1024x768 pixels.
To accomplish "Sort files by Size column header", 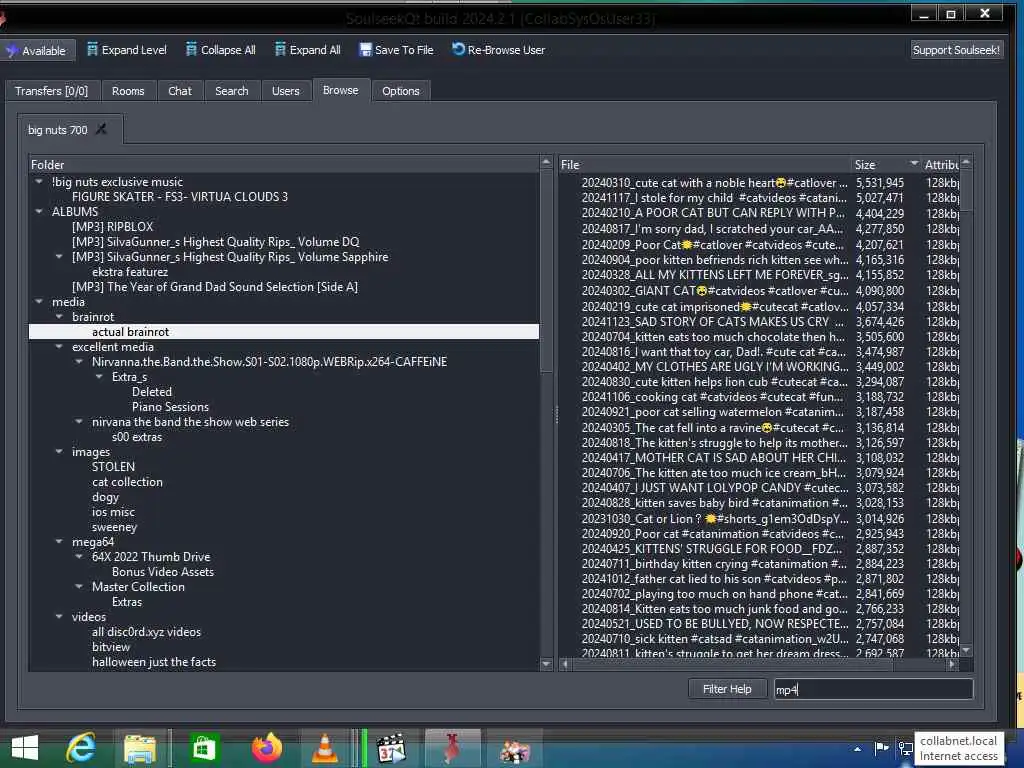I will pos(886,165).
